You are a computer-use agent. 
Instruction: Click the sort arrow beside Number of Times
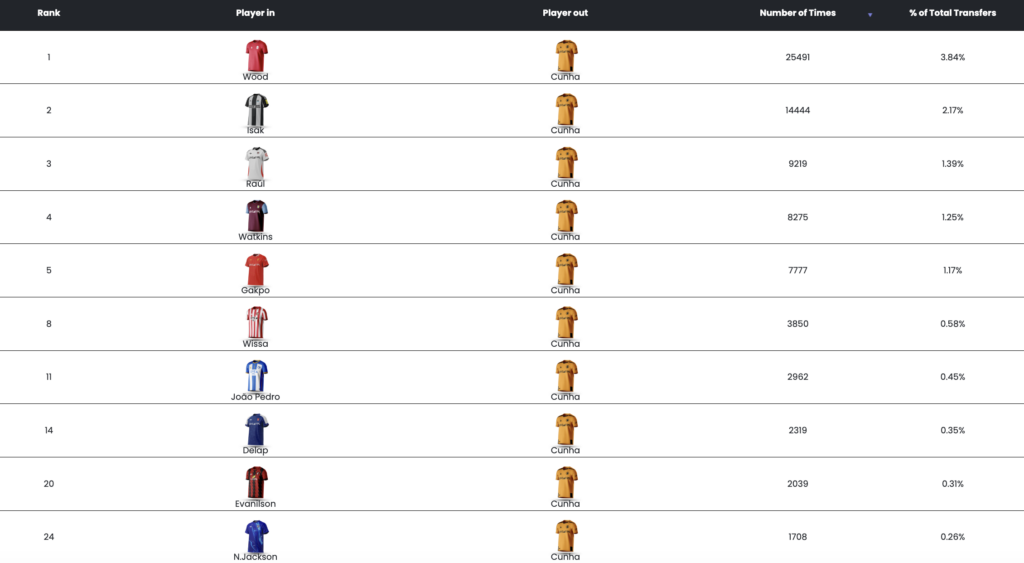[x=870, y=15]
